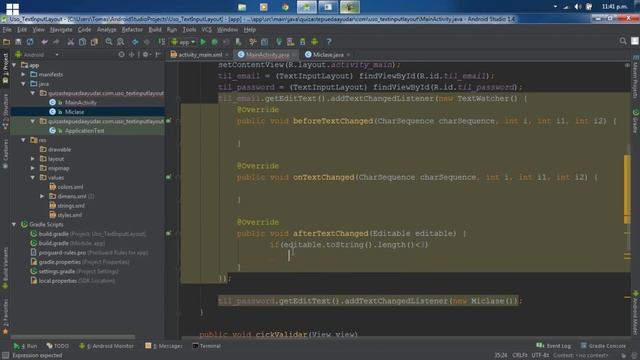Click the Attach Debugger to Process icon
The height and width of the screenshot is (360, 640).
tap(238, 42)
